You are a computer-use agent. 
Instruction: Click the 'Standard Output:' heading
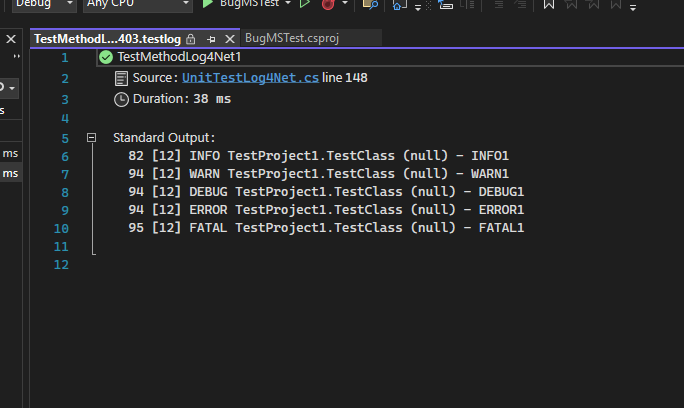coord(164,137)
